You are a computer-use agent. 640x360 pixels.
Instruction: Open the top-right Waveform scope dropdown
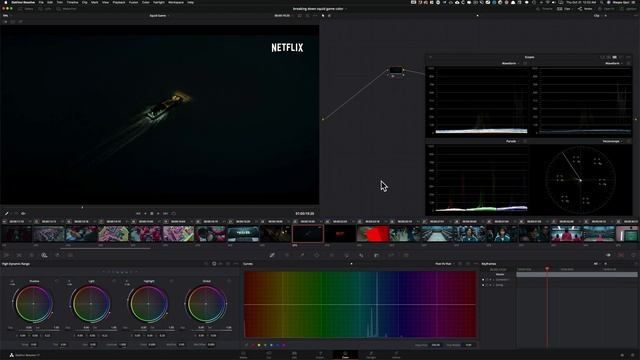click(x=614, y=63)
